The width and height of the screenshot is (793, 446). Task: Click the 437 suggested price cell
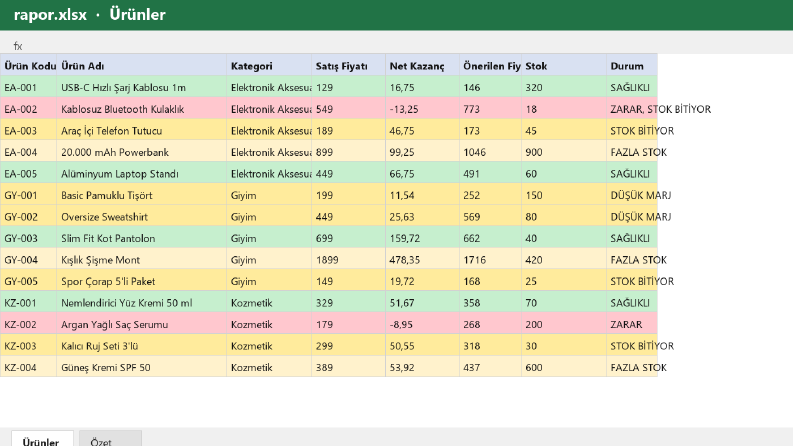(490, 368)
